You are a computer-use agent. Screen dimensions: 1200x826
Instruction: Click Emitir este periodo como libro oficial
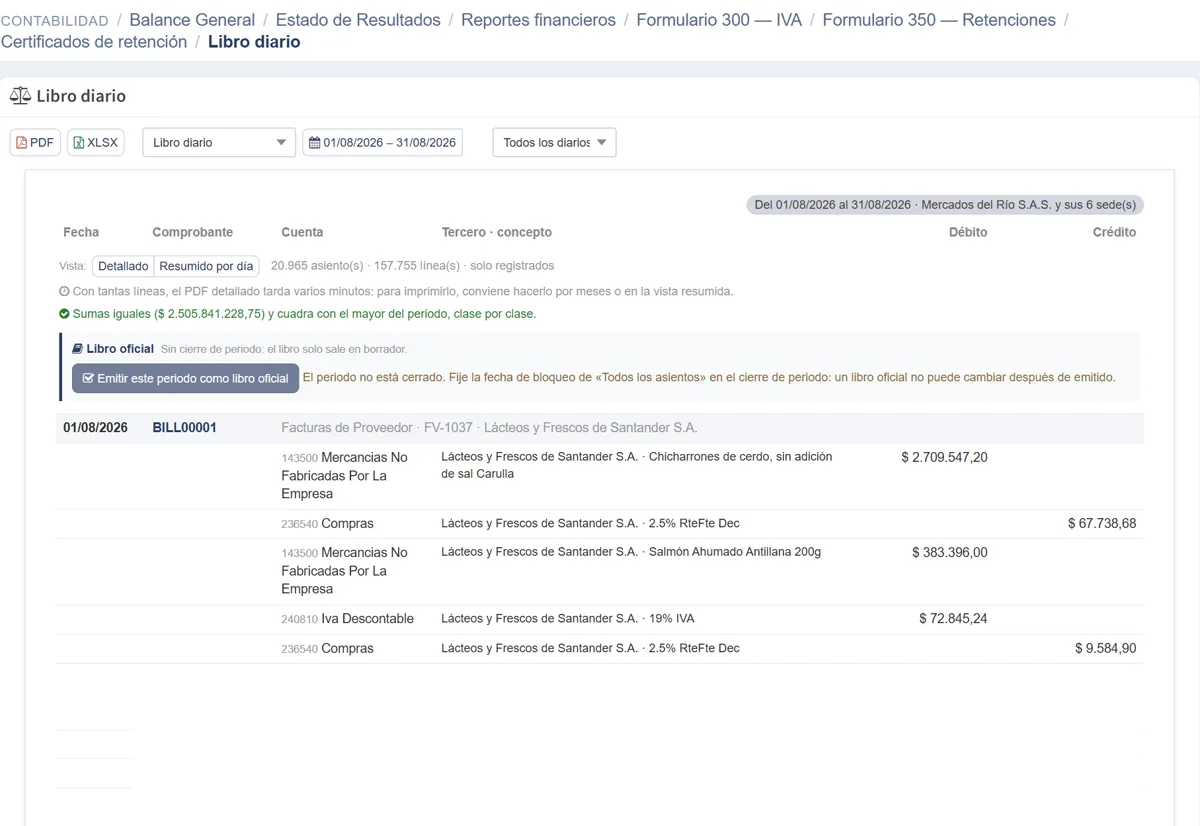click(185, 378)
